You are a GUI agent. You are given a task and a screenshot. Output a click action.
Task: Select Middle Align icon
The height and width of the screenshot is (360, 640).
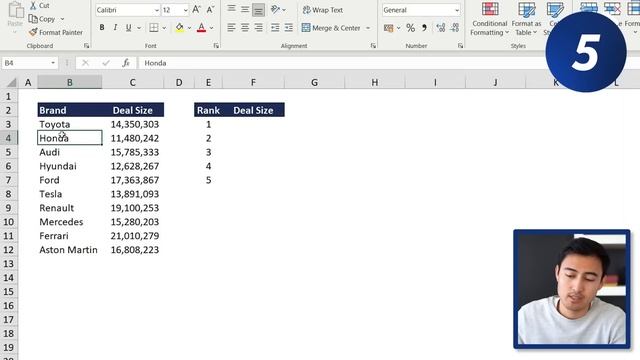(244, 9)
